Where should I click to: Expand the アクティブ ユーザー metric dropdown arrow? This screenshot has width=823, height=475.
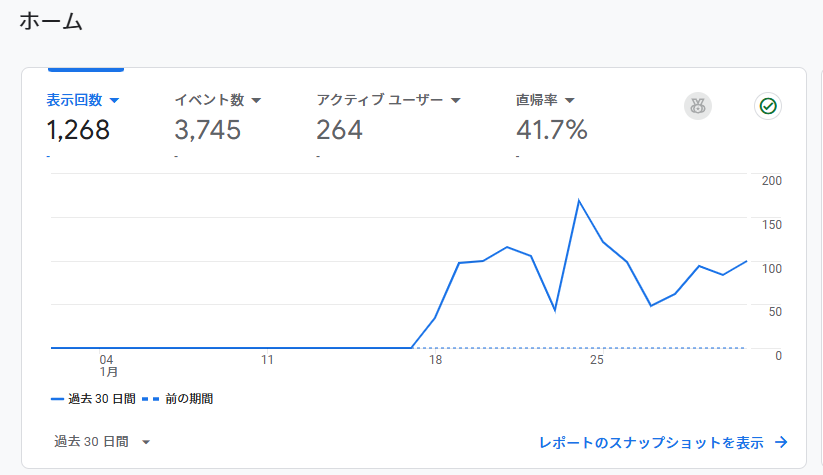point(455,101)
